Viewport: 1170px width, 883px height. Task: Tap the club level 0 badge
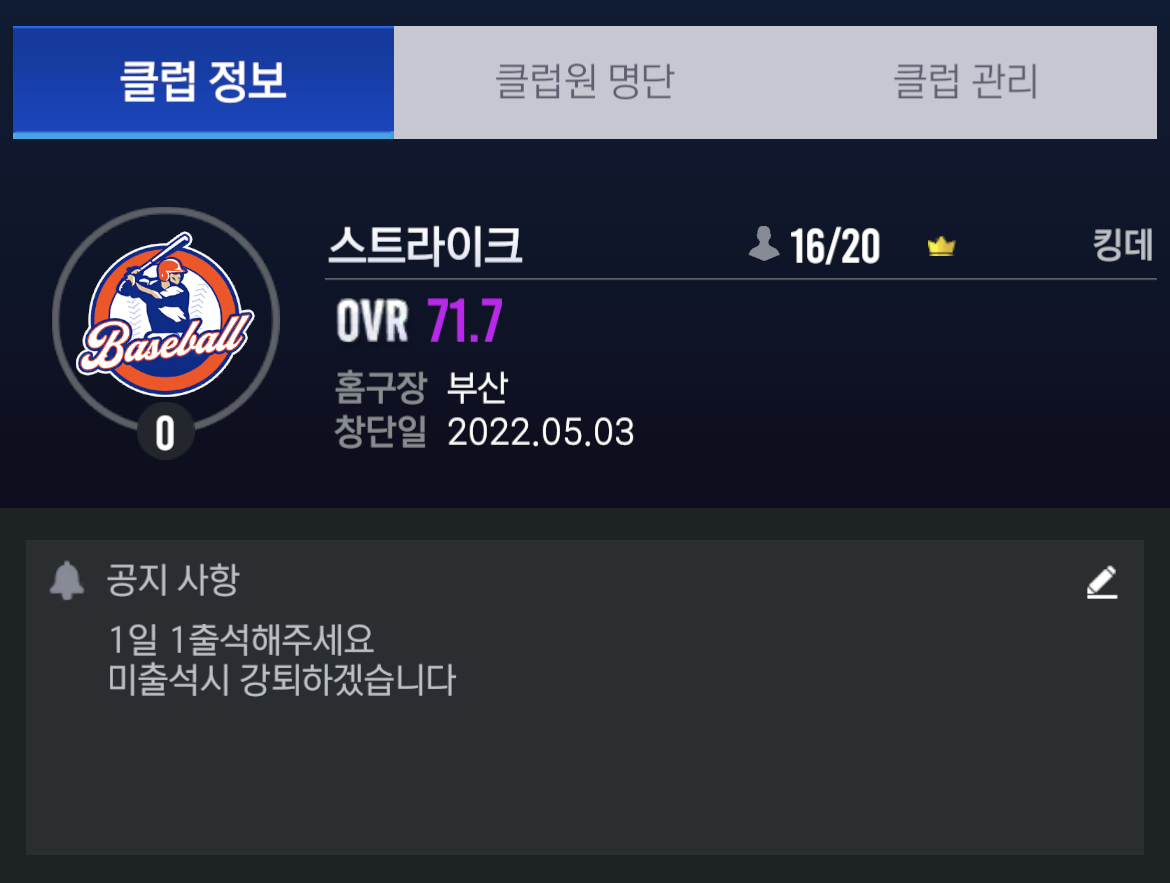click(x=166, y=432)
